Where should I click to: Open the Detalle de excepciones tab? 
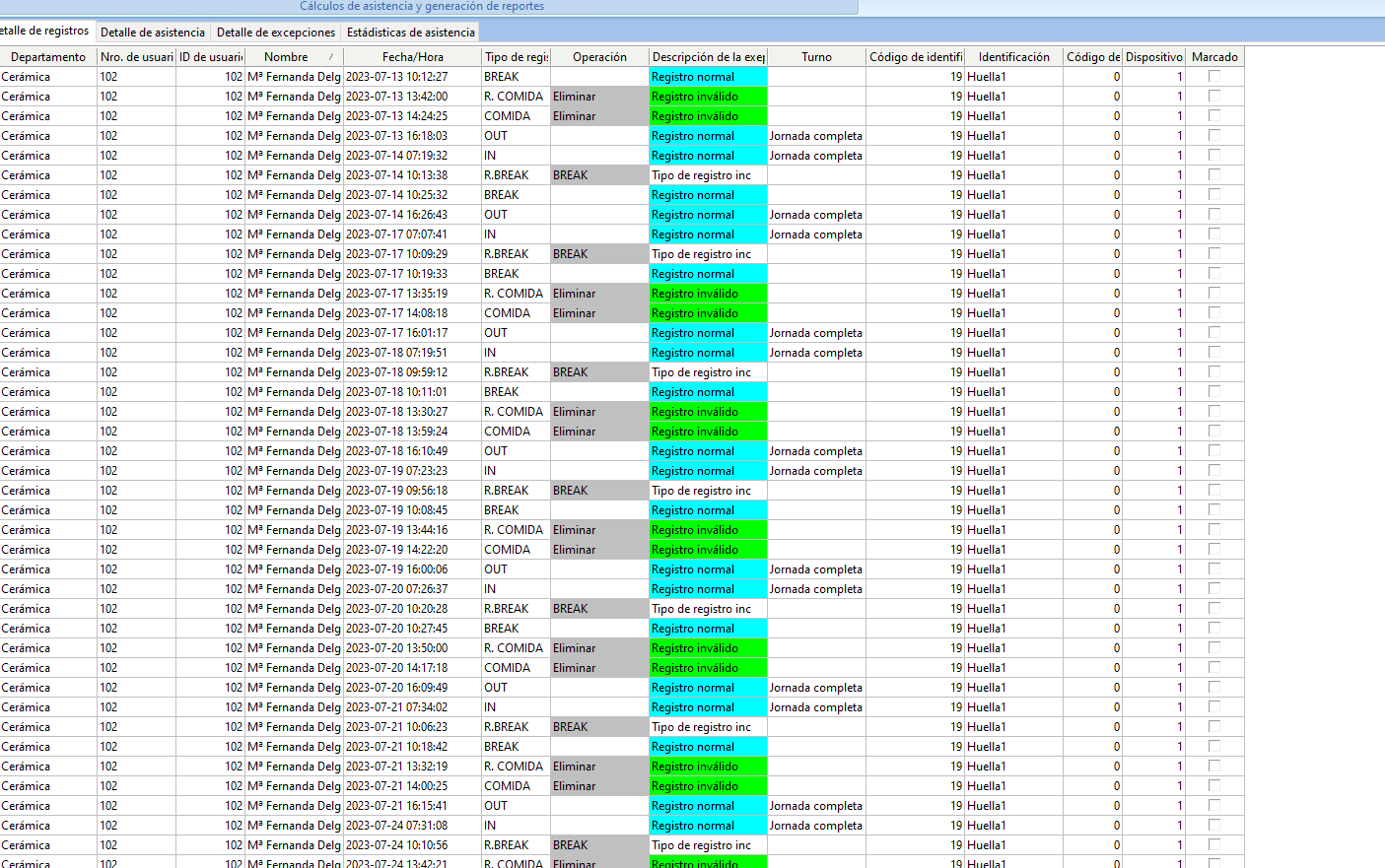point(276,32)
